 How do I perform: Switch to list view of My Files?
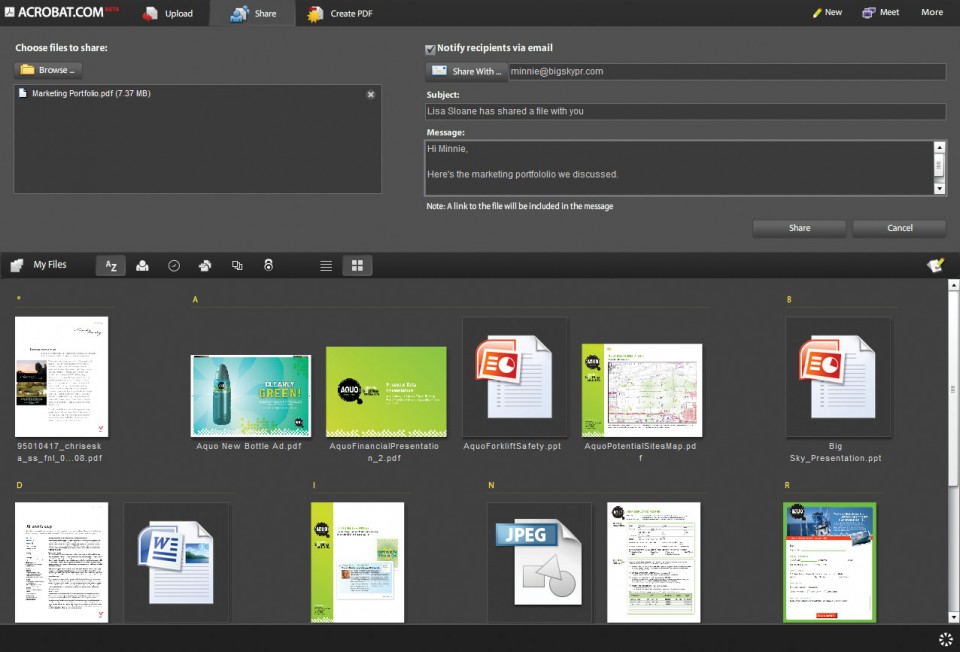click(326, 265)
